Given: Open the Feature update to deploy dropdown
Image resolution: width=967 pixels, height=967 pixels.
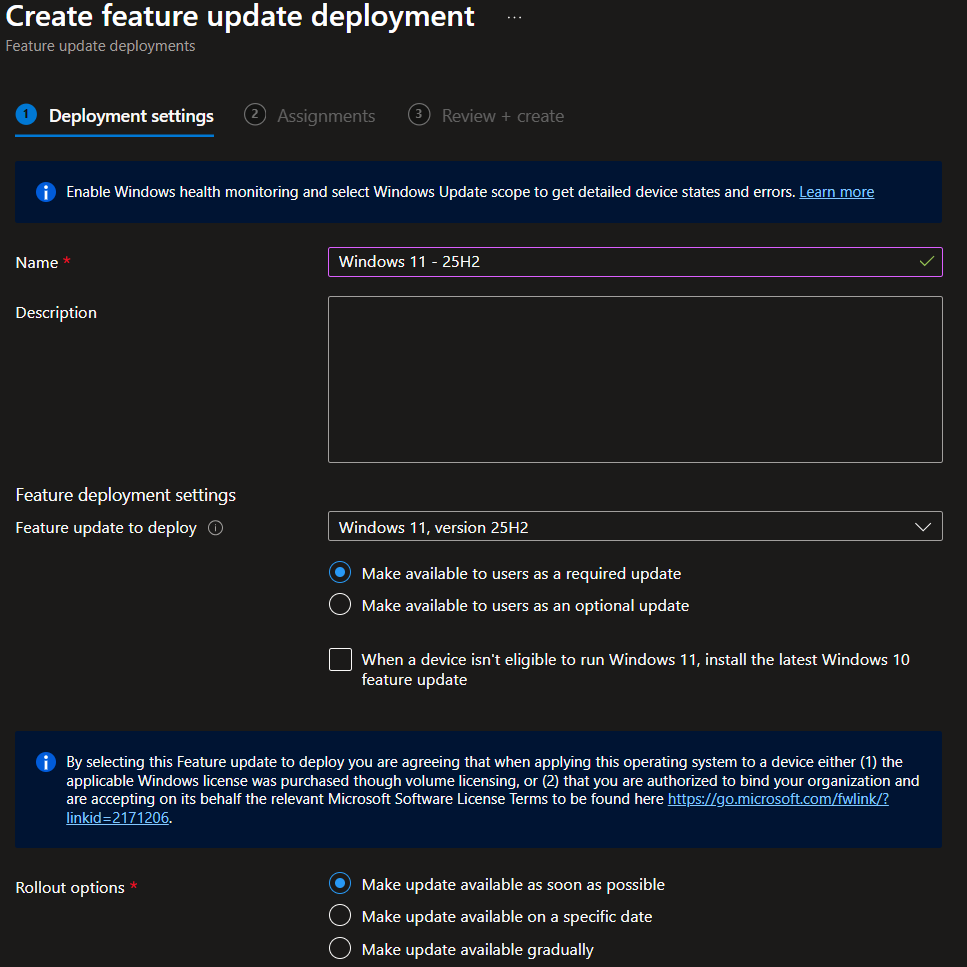Looking at the screenshot, I should pyautogui.click(x=635, y=526).
